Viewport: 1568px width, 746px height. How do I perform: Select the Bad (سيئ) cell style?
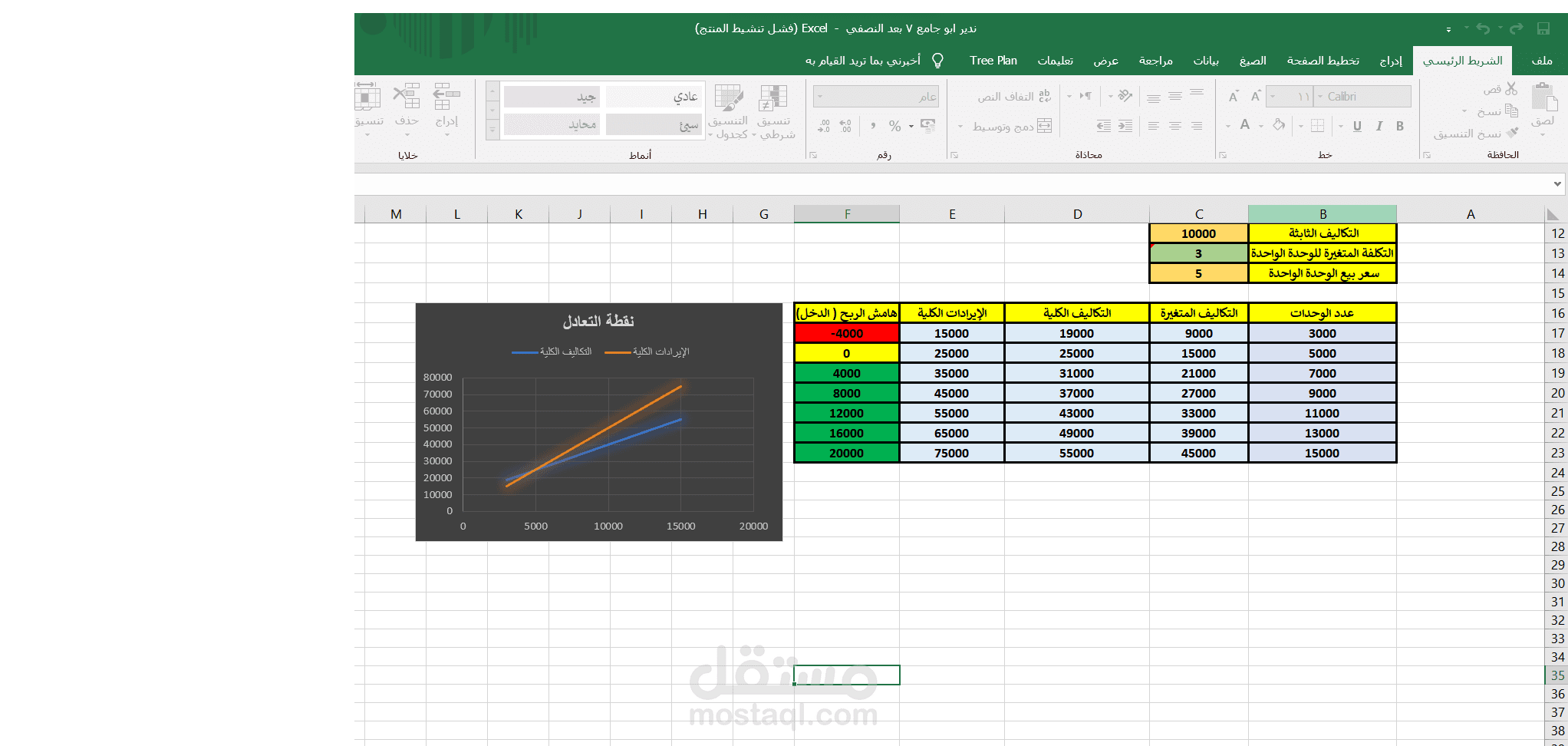pyautogui.click(x=653, y=124)
